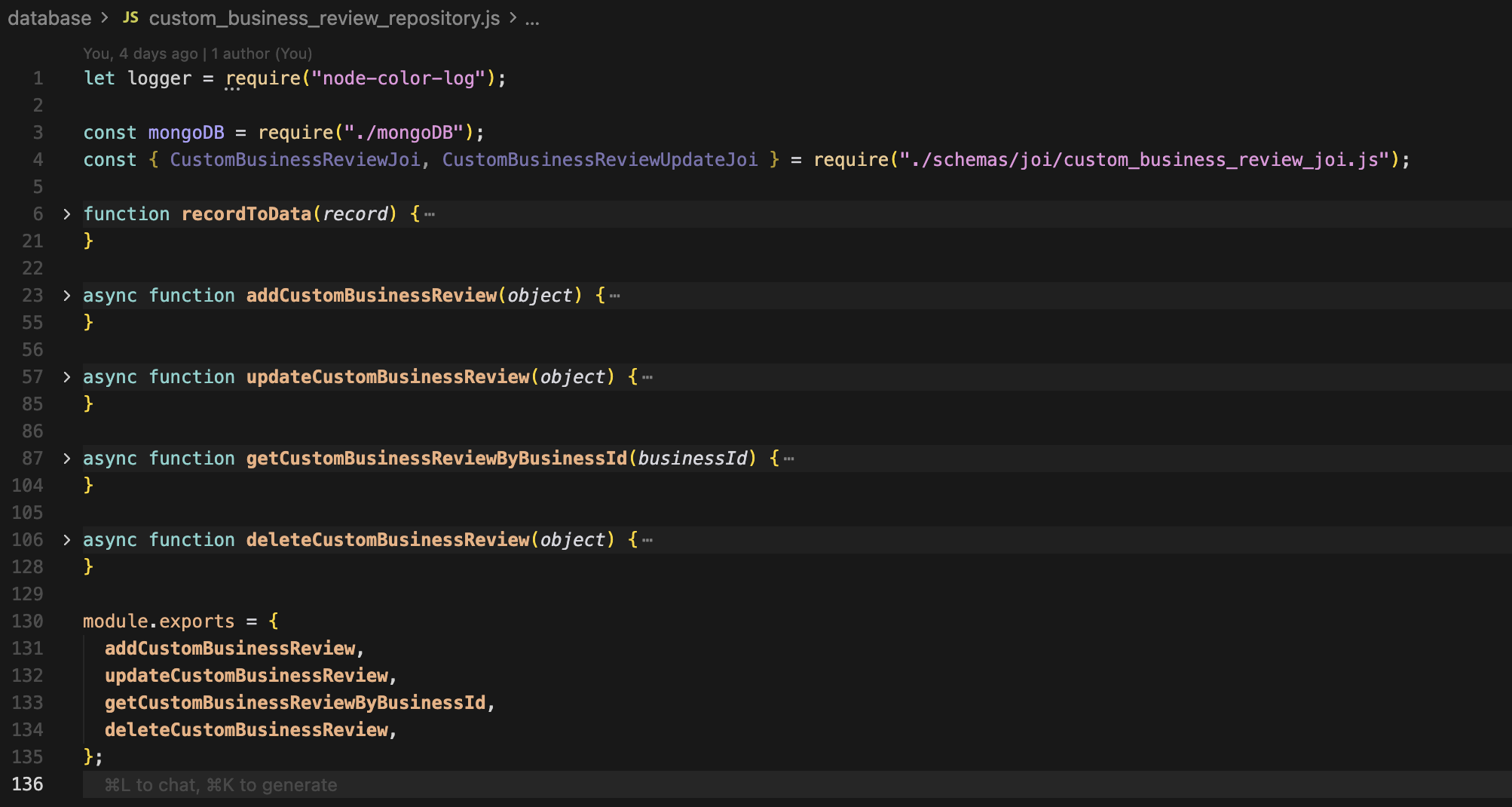
Task: Click the "node-color-log" string
Action: pyautogui.click(x=399, y=78)
